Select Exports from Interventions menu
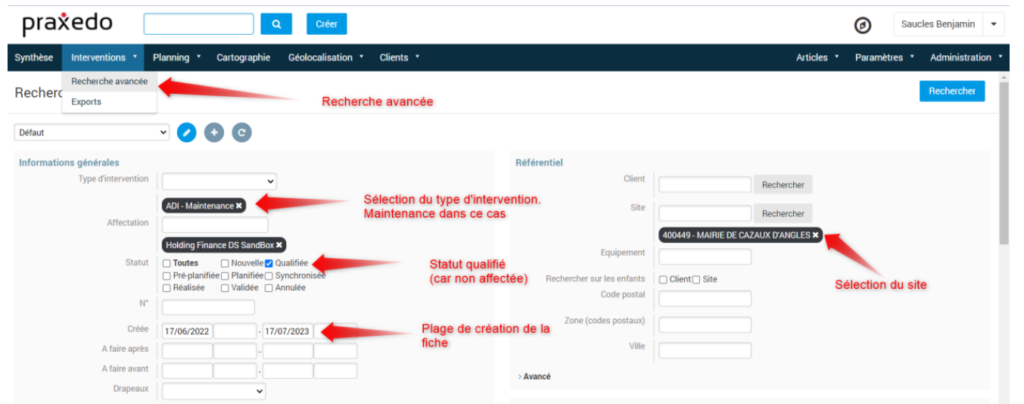 [86, 101]
